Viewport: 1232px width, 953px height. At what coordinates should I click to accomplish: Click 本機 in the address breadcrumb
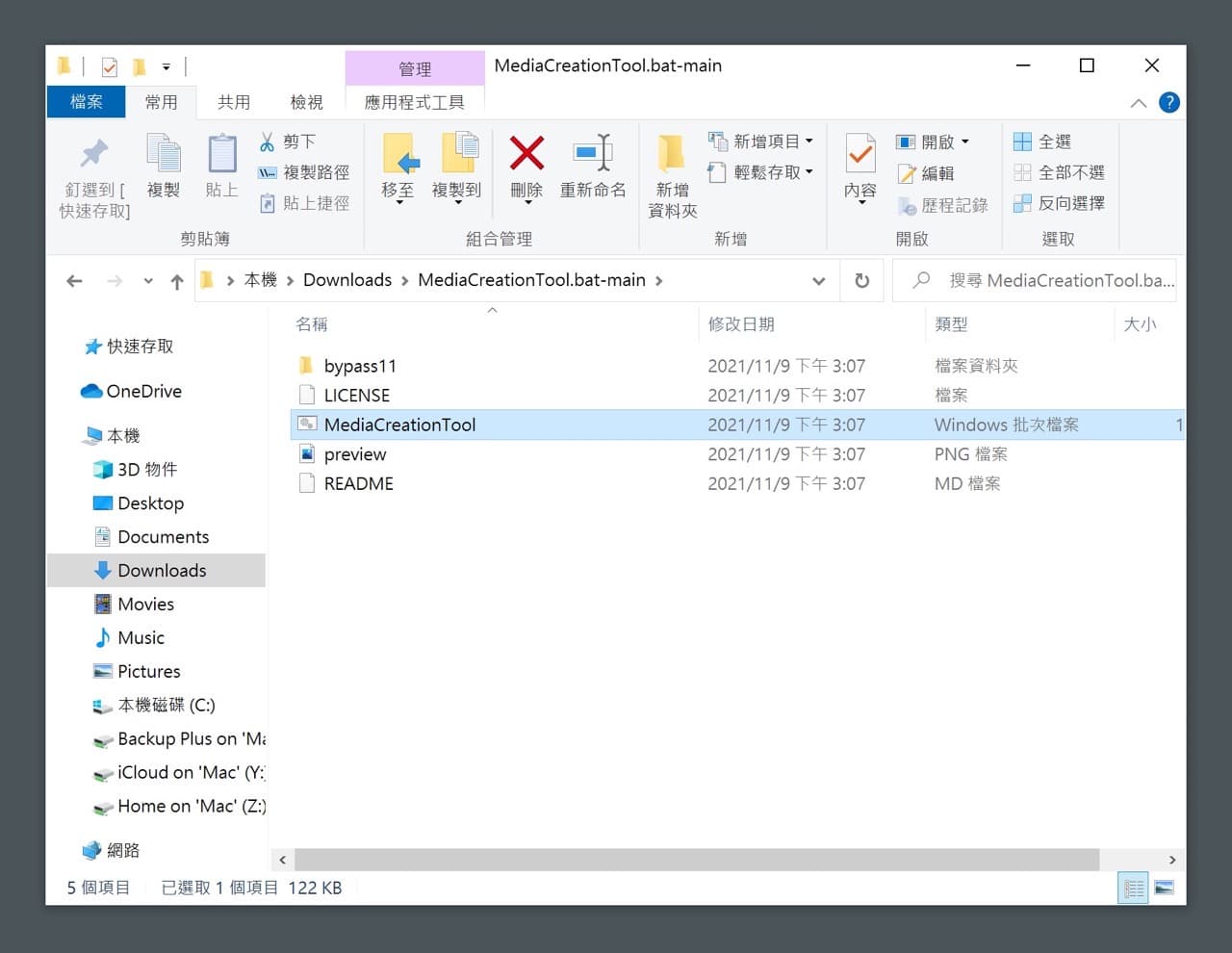click(260, 280)
